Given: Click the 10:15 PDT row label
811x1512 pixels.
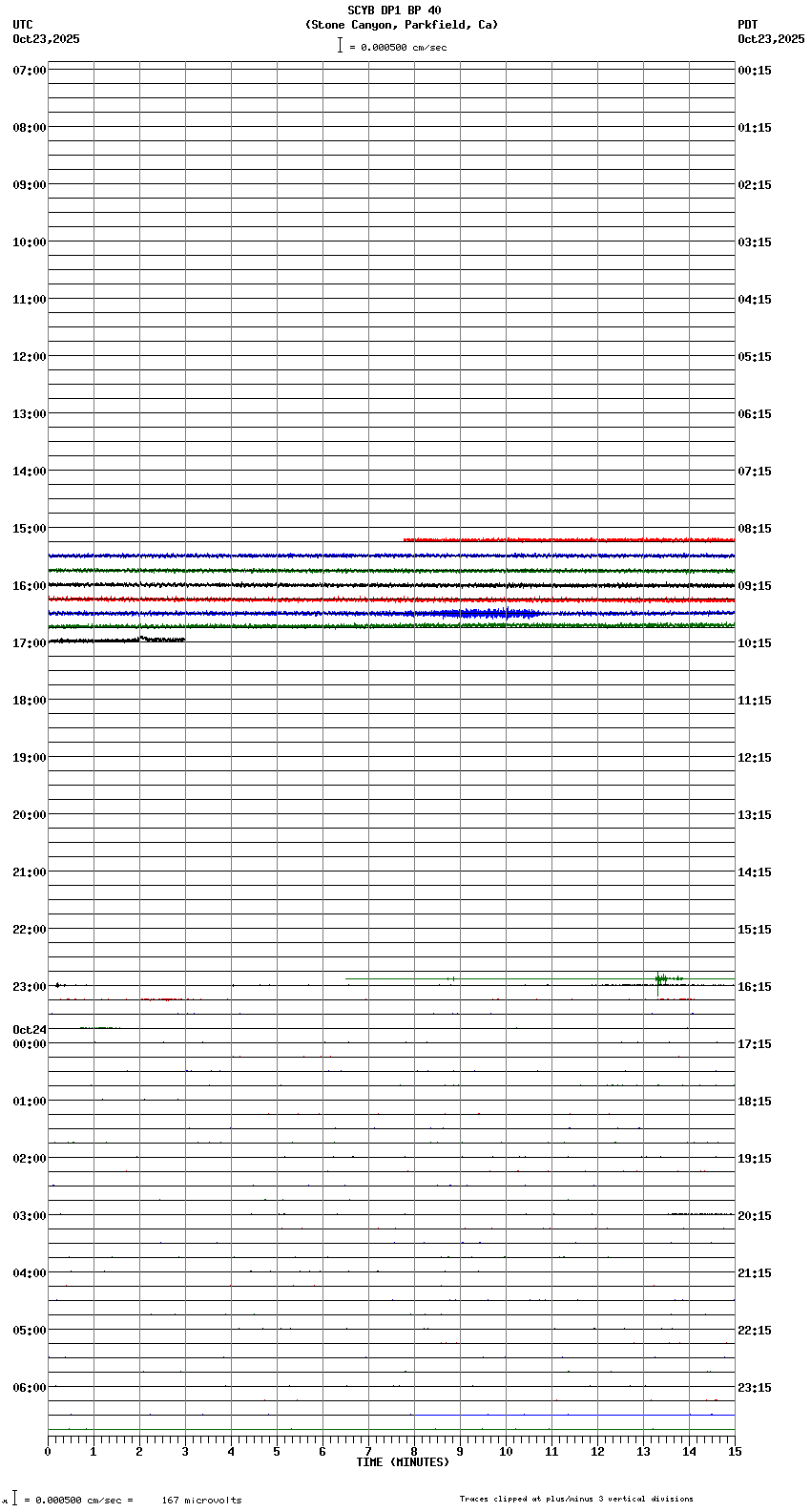Looking at the screenshot, I should pyautogui.click(x=755, y=643).
